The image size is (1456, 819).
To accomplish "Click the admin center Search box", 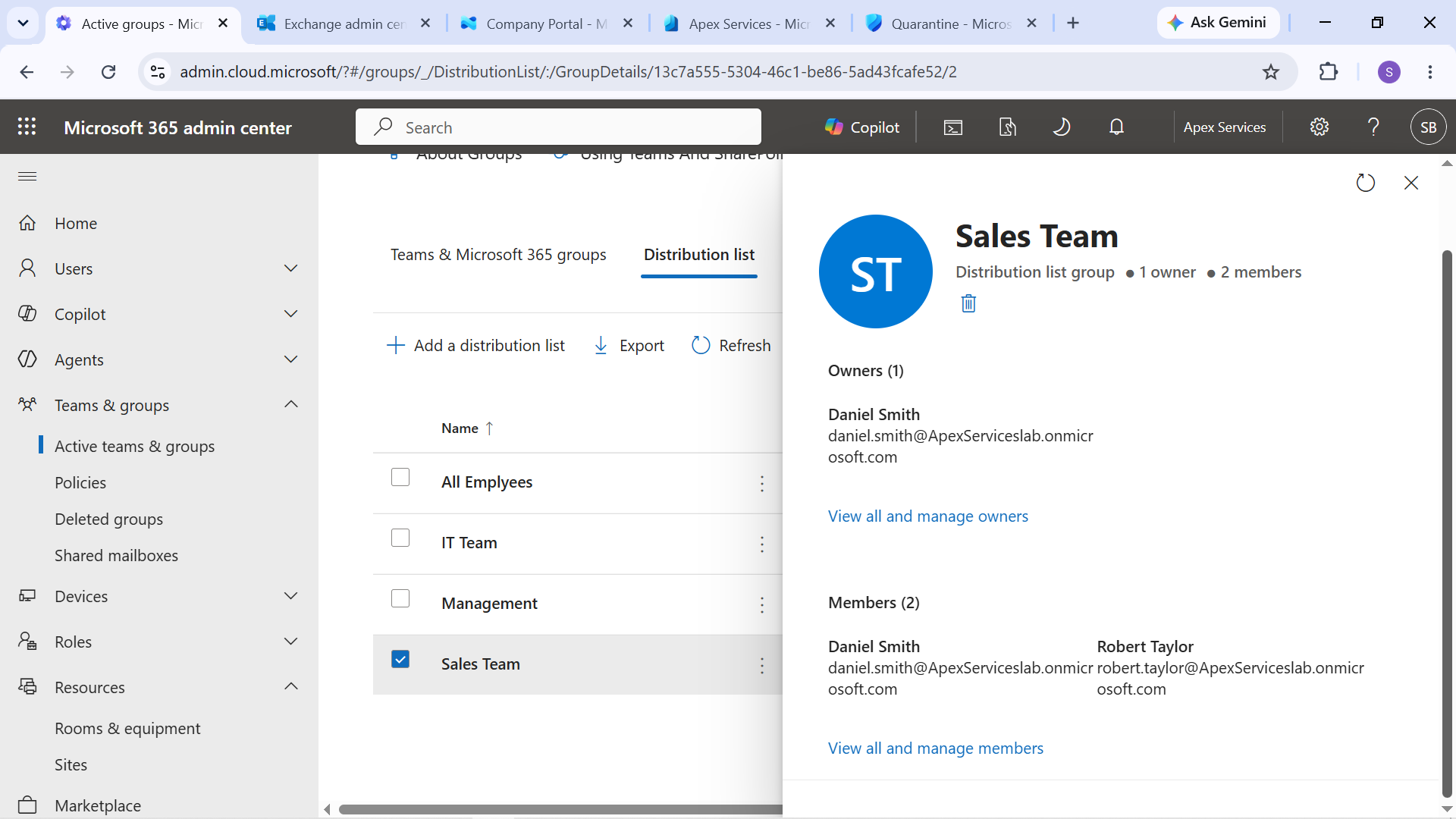I will (558, 127).
